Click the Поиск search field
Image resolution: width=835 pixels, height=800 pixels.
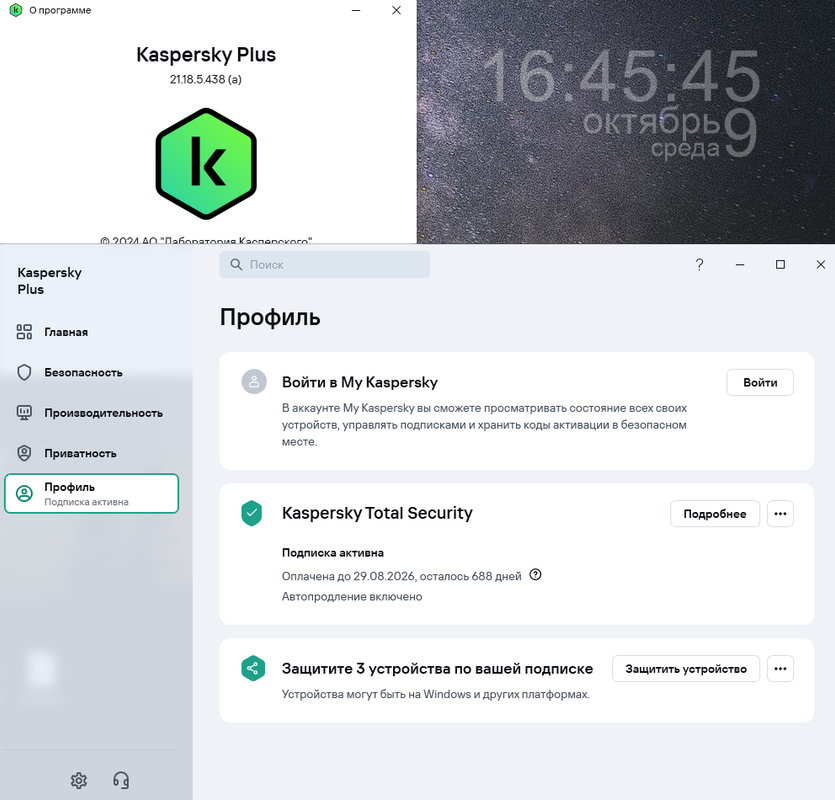tap(324, 265)
